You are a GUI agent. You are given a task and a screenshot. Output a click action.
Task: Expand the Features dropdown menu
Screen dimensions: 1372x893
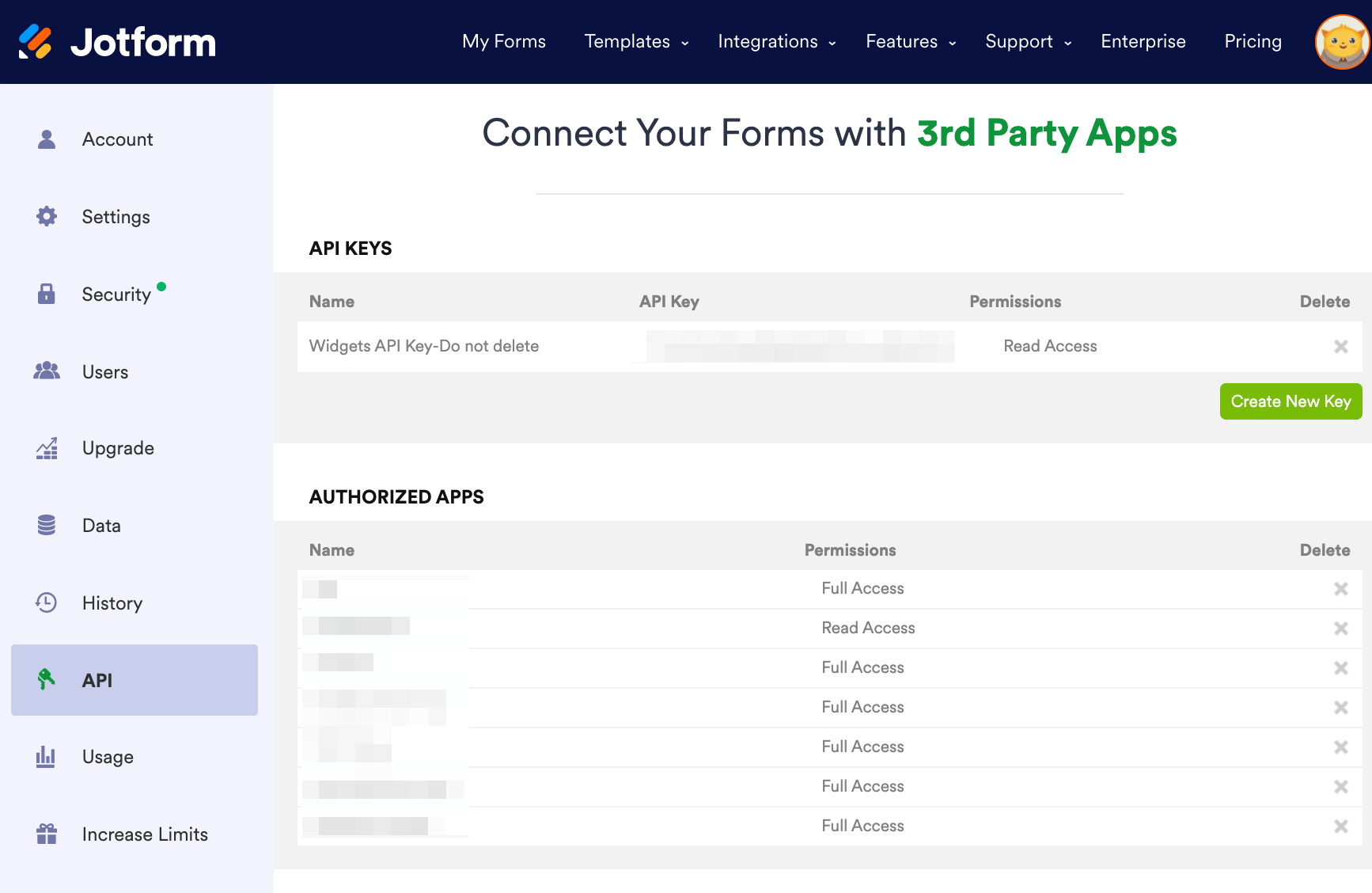[911, 41]
